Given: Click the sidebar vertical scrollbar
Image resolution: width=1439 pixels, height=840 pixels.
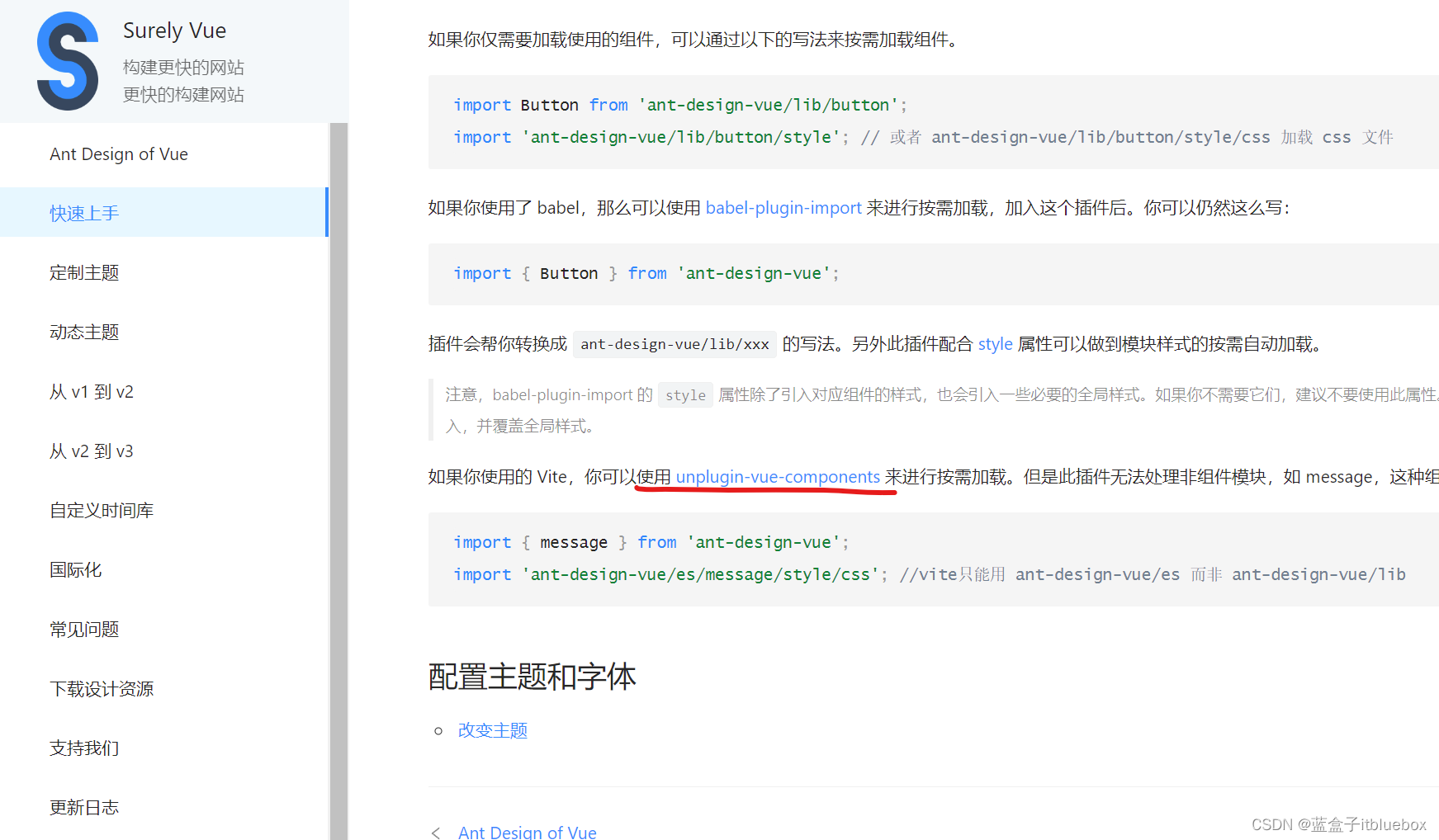Looking at the screenshot, I should click(338, 481).
